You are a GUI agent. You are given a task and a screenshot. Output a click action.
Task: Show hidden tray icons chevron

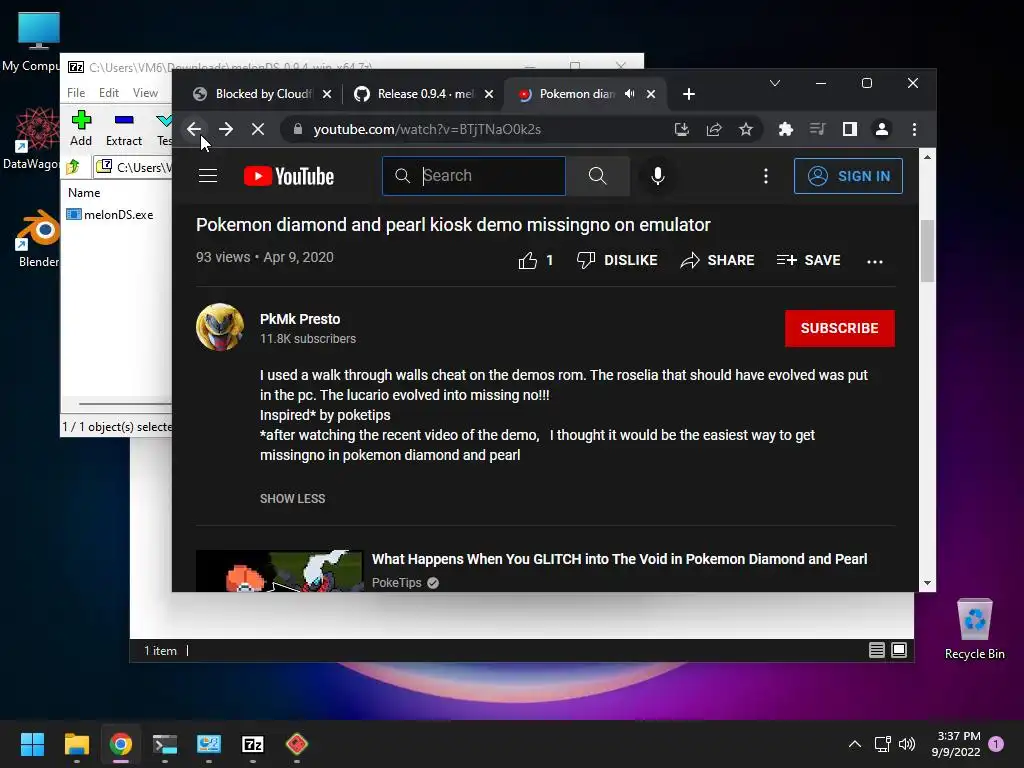pyautogui.click(x=854, y=744)
